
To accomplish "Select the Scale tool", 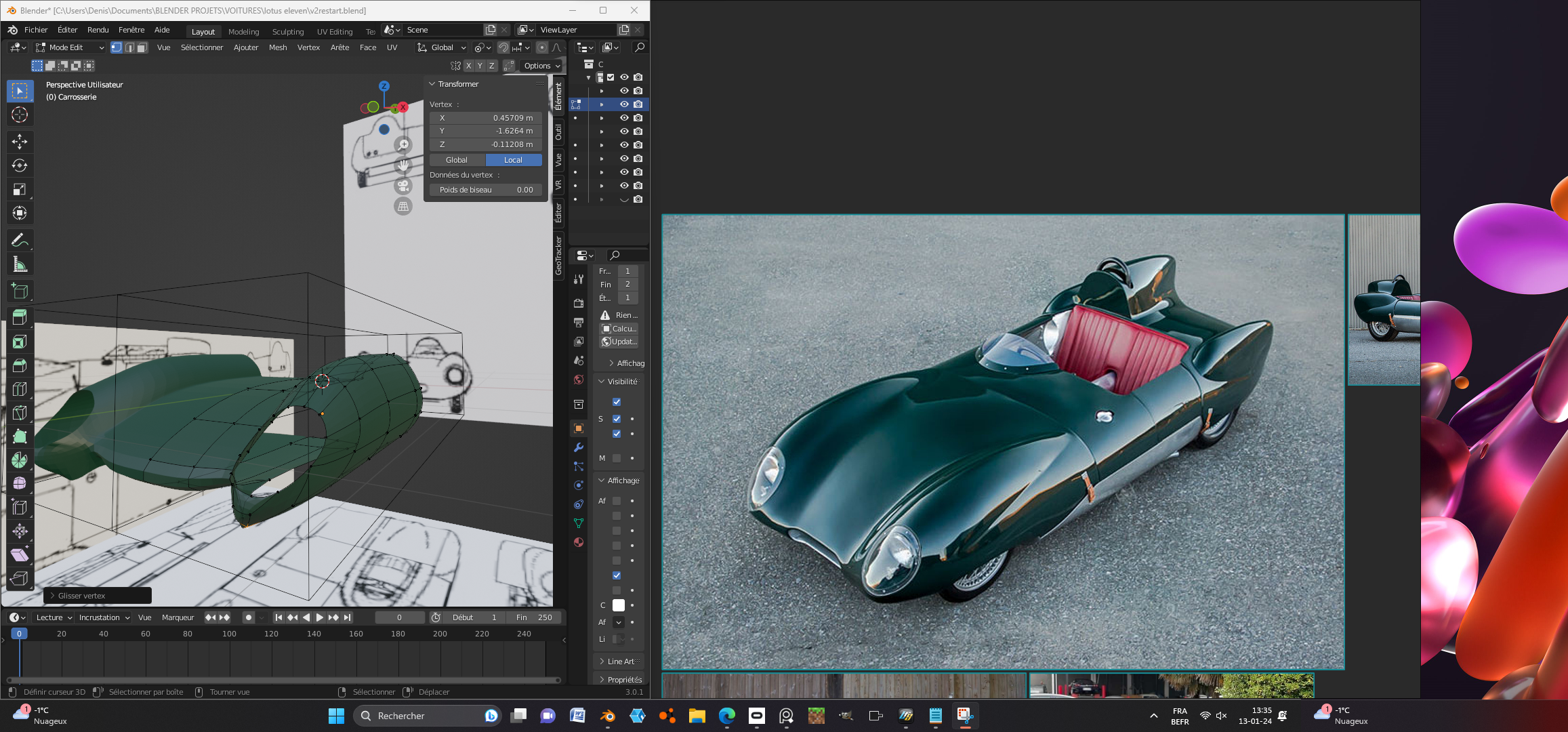I will click(x=20, y=189).
